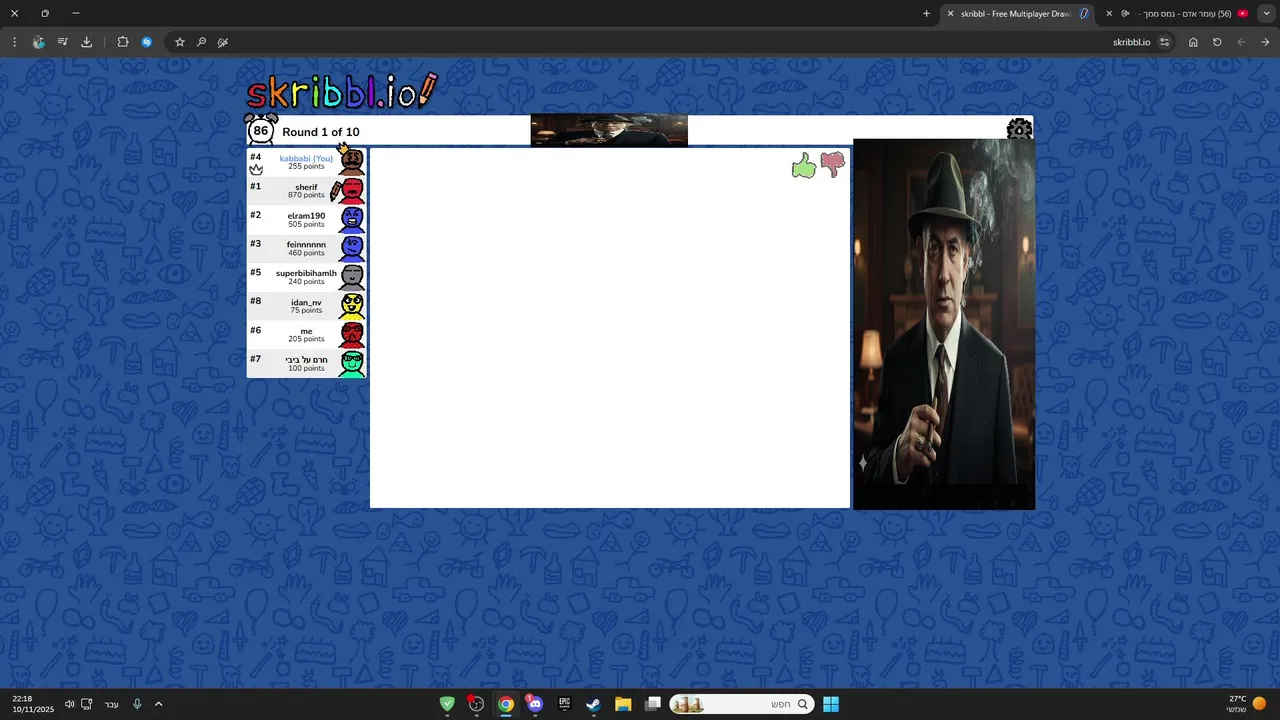The width and height of the screenshot is (1280, 720).
Task: Click the crossed-out eye icon in address bar
Action: pos(223,42)
